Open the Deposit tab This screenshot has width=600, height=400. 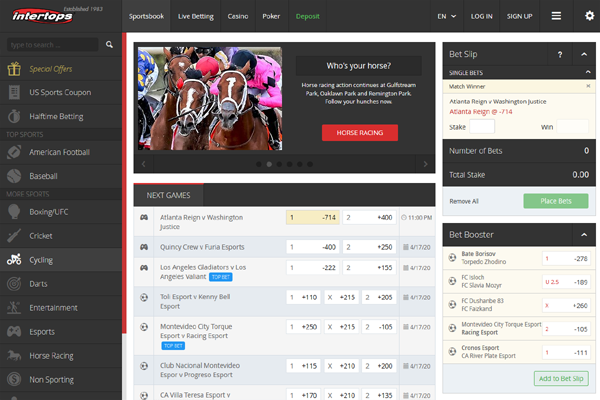point(307,16)
